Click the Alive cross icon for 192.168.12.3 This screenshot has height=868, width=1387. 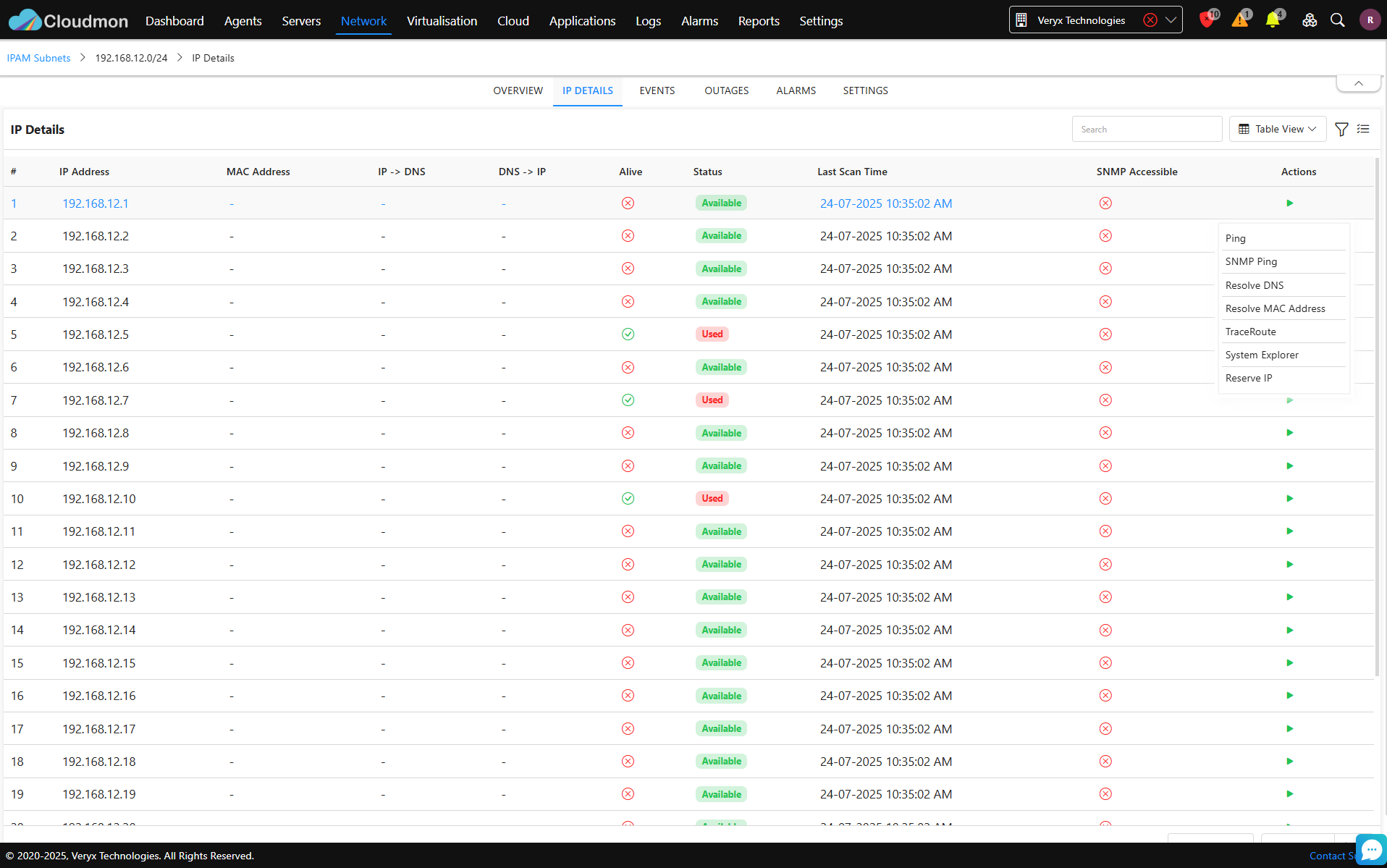click(628, 269)
